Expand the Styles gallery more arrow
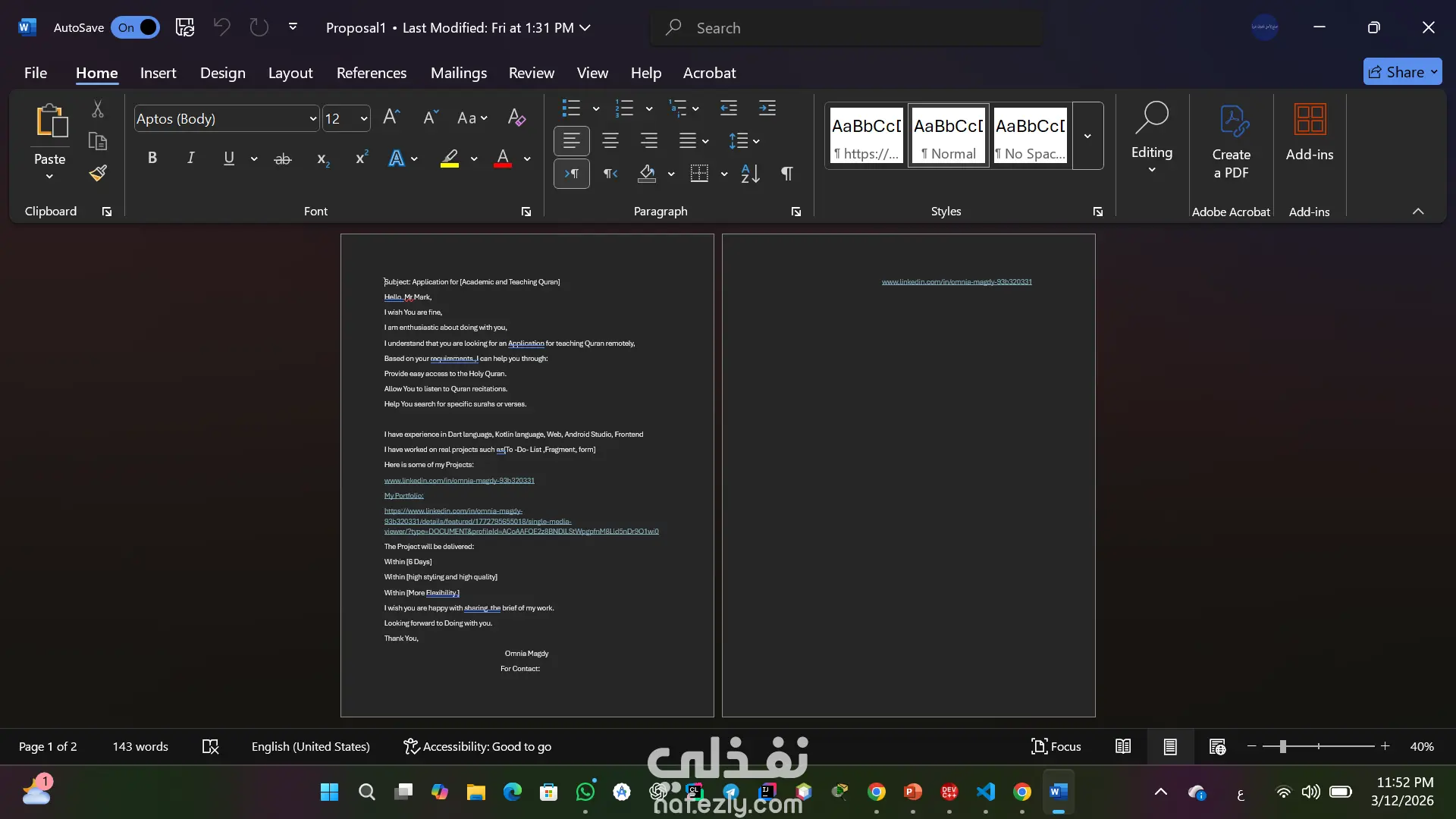 (x=1087, y=136)
